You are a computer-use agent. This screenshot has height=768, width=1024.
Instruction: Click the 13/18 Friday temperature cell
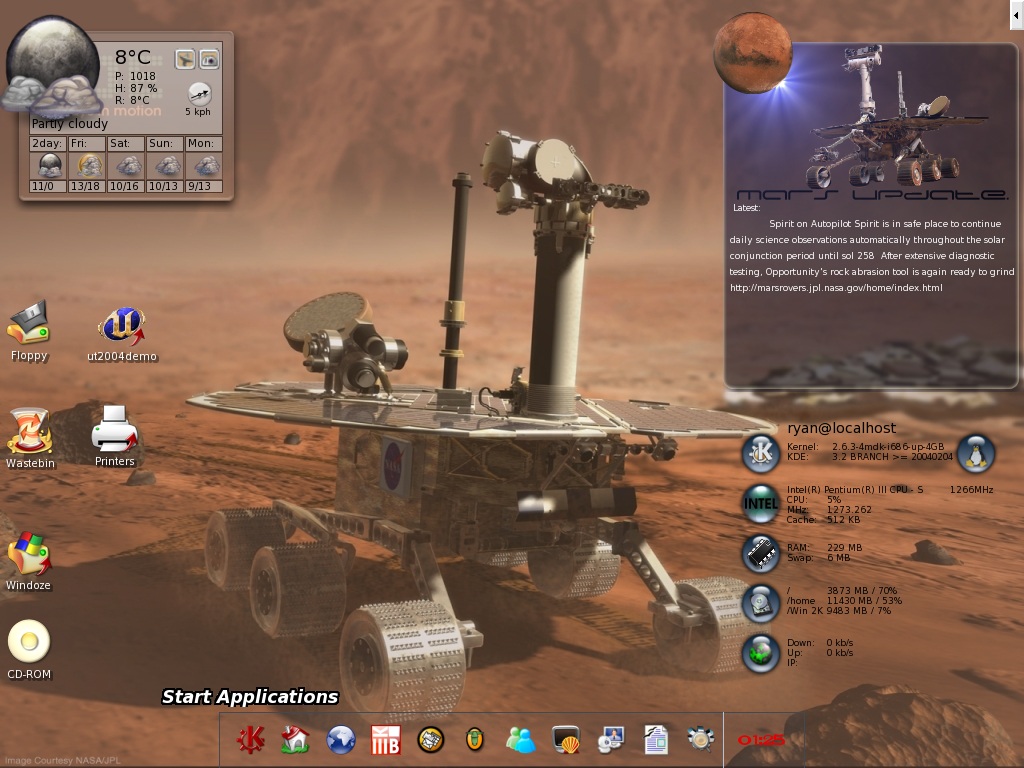click(86, 186)
